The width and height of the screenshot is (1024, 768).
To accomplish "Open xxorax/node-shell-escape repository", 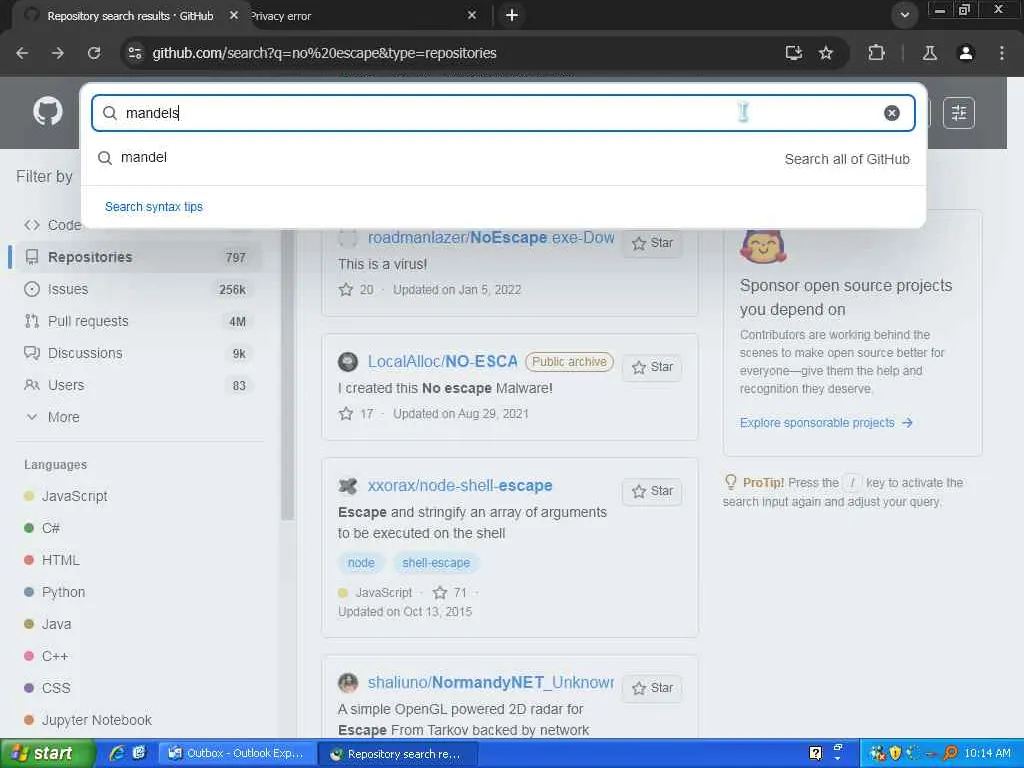I will pos(460,486).
